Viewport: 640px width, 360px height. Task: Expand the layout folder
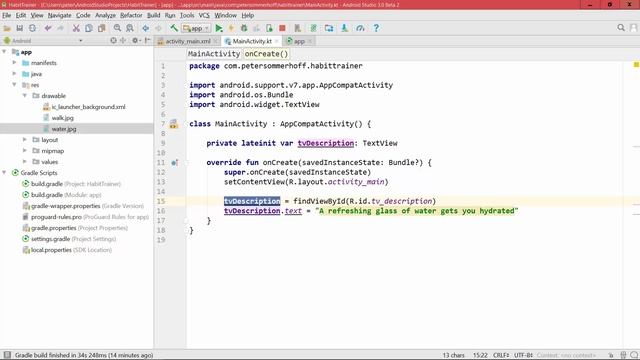(24, 140)
